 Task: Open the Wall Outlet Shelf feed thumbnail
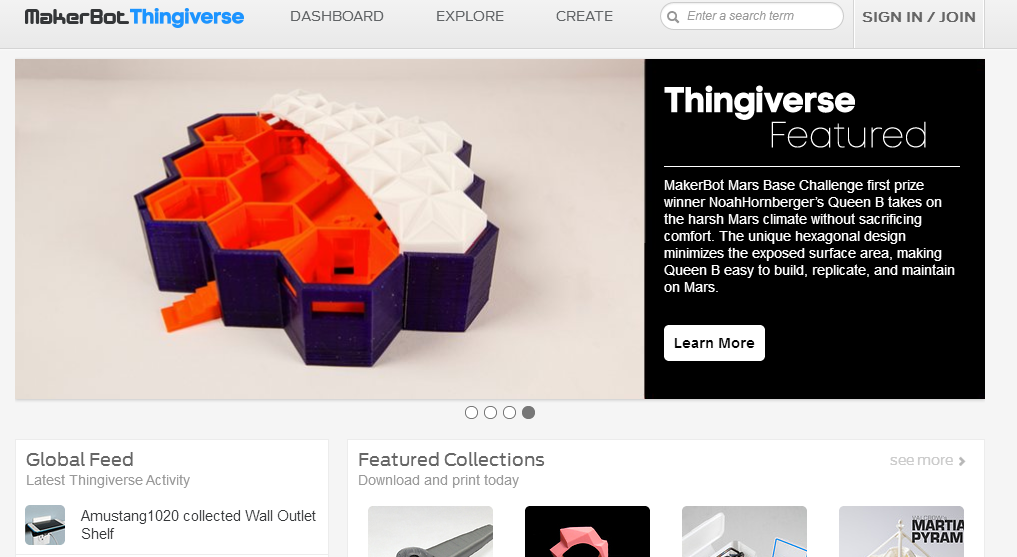(45, 525)
